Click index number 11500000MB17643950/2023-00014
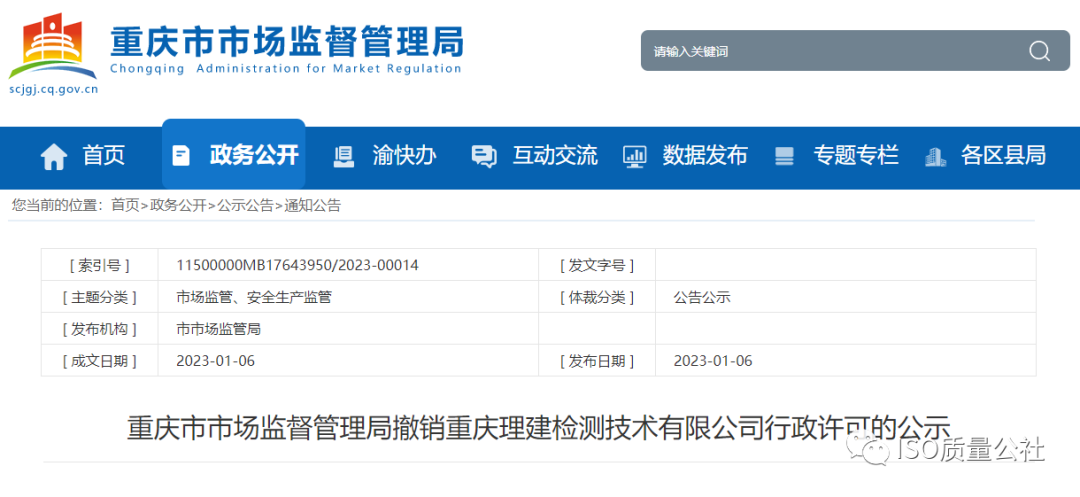 pyautogui.click(x=298, y=265)
